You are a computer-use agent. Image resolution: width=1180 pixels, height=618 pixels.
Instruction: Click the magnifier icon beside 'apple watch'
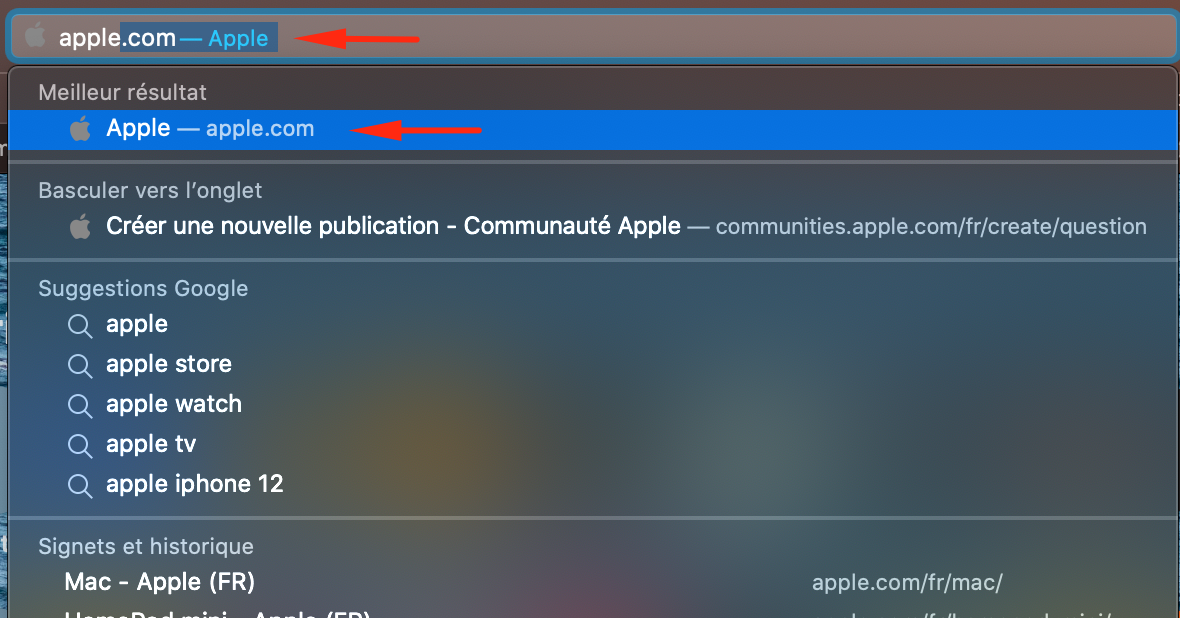81,406
